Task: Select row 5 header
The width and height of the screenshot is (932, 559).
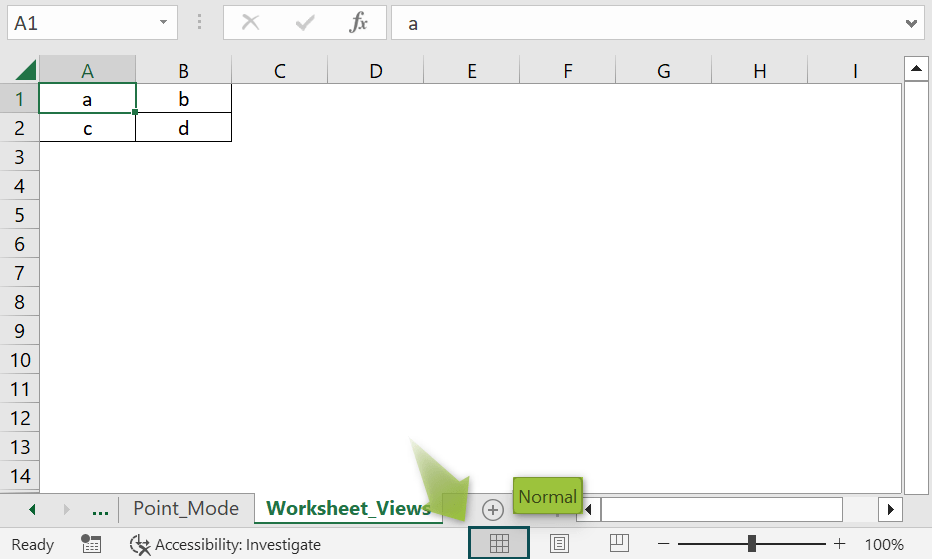Action: (x=20, y=215)
